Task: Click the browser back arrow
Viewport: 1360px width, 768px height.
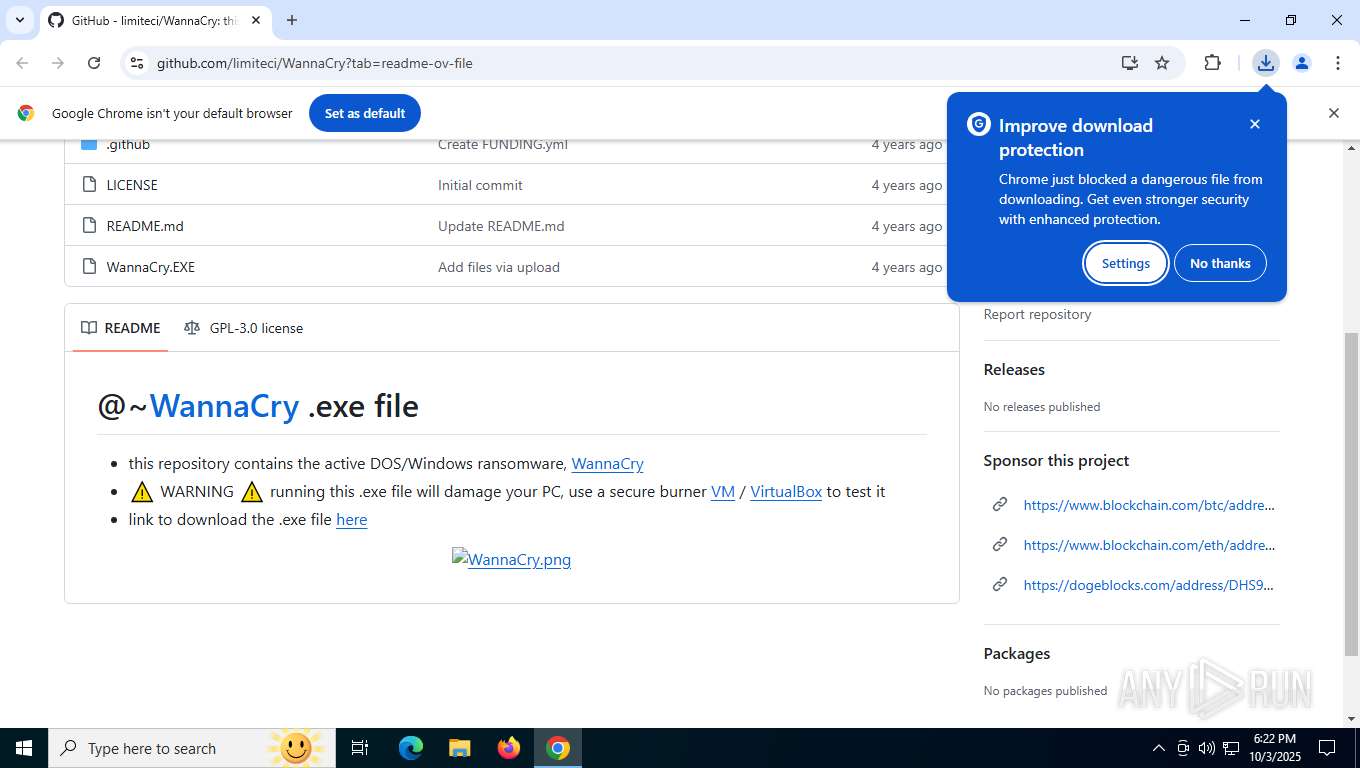Action: coord(22,63)
